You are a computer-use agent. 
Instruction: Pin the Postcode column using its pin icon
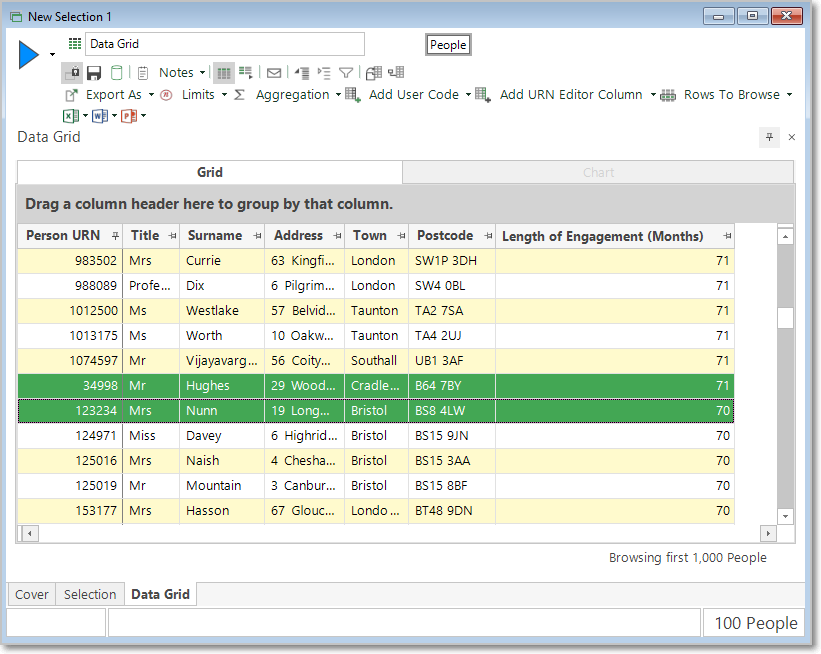pos(489,236)
